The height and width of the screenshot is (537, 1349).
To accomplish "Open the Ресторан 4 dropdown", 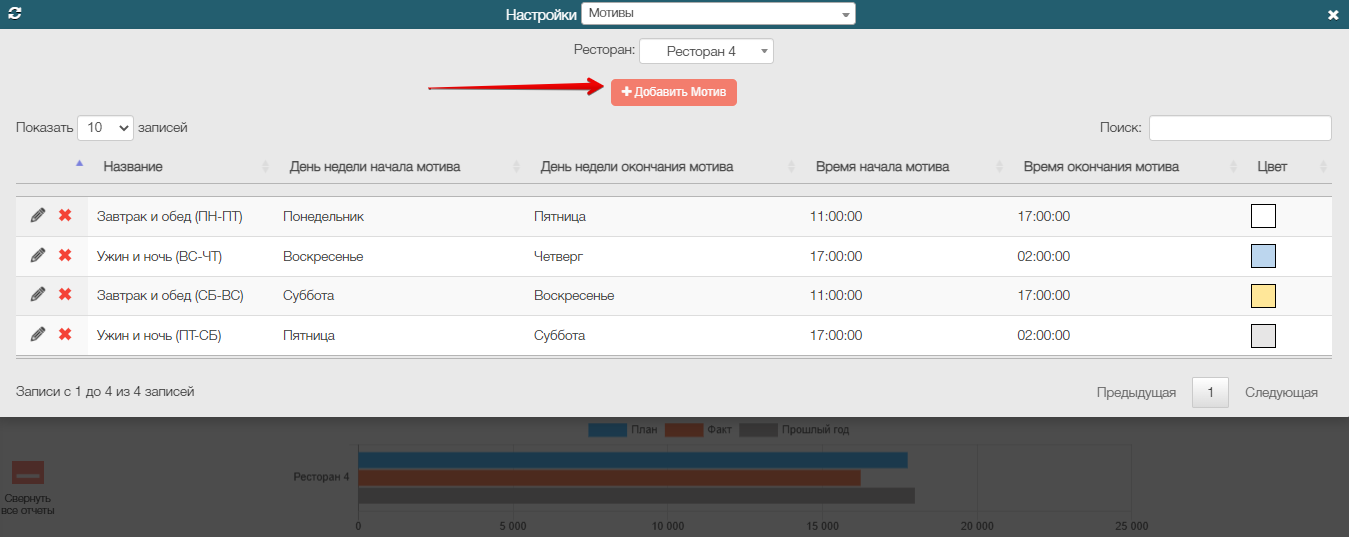I will coord(706,51).
